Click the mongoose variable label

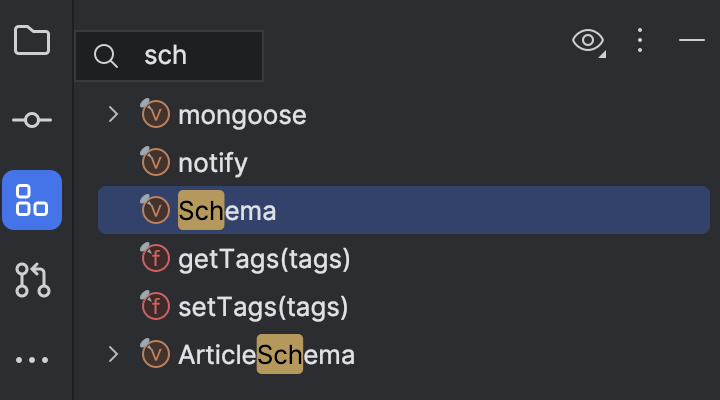pos(242,115)
